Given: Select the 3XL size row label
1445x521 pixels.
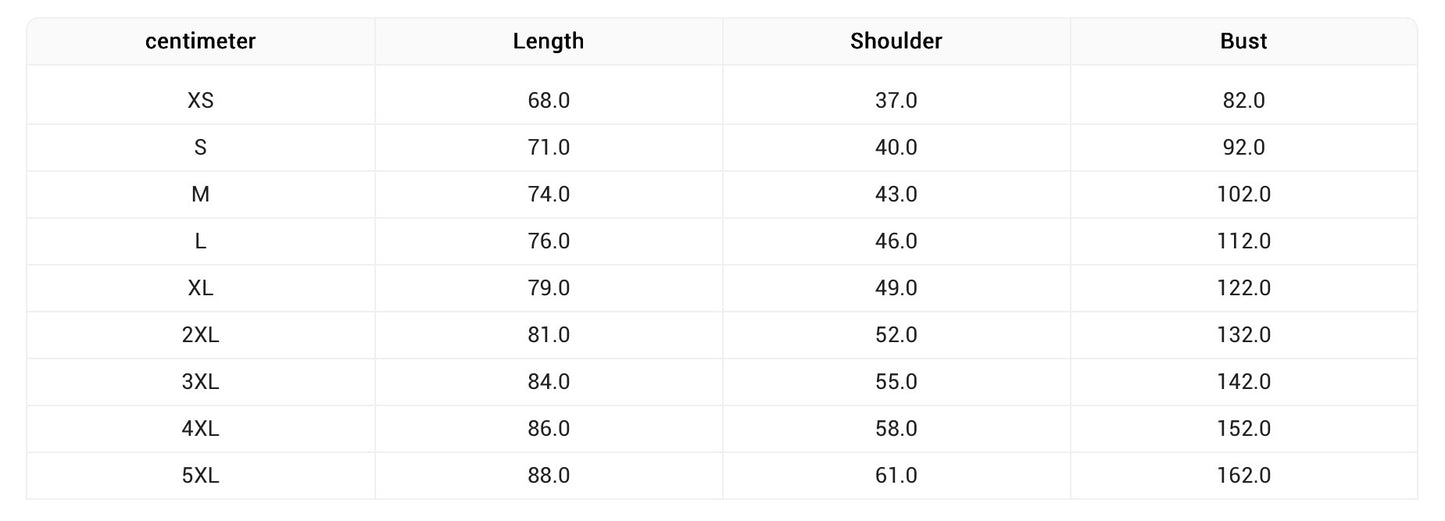Looking at the screenshot, I should (200, 382).
